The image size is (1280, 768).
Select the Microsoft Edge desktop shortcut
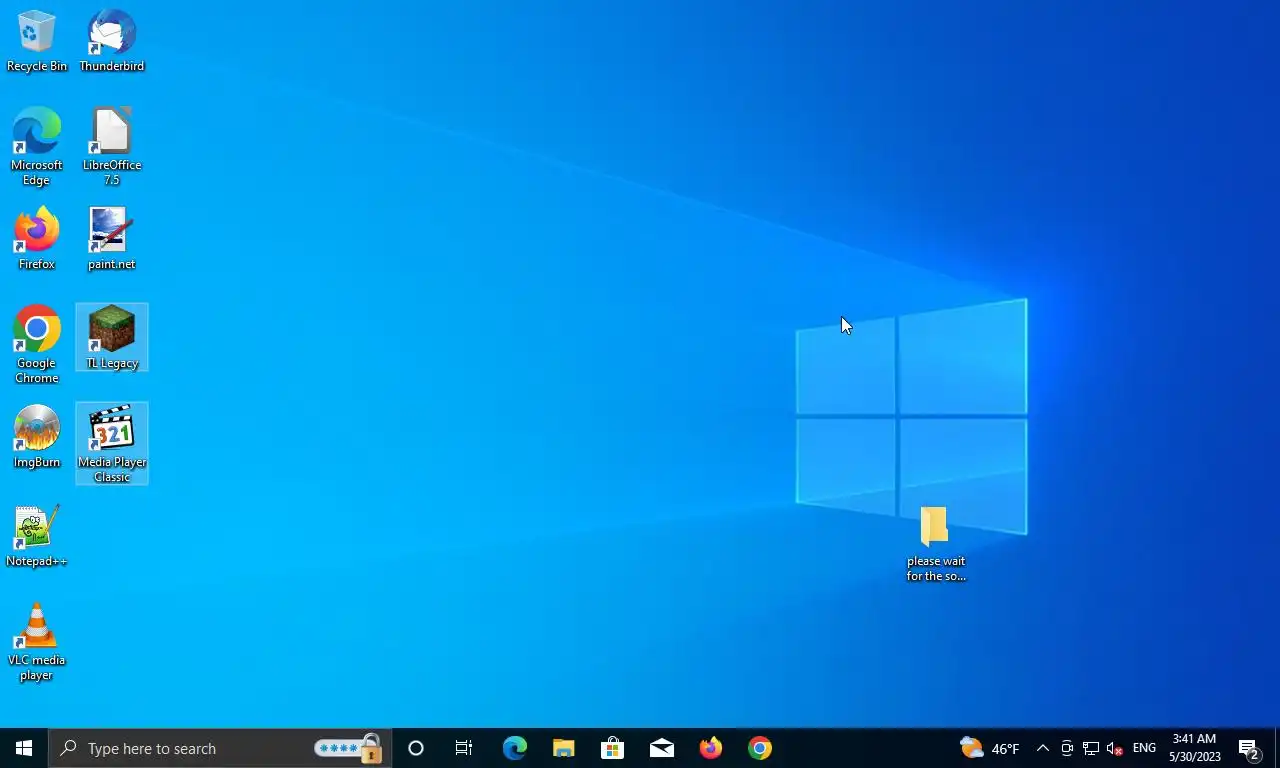tap(37, 147)
